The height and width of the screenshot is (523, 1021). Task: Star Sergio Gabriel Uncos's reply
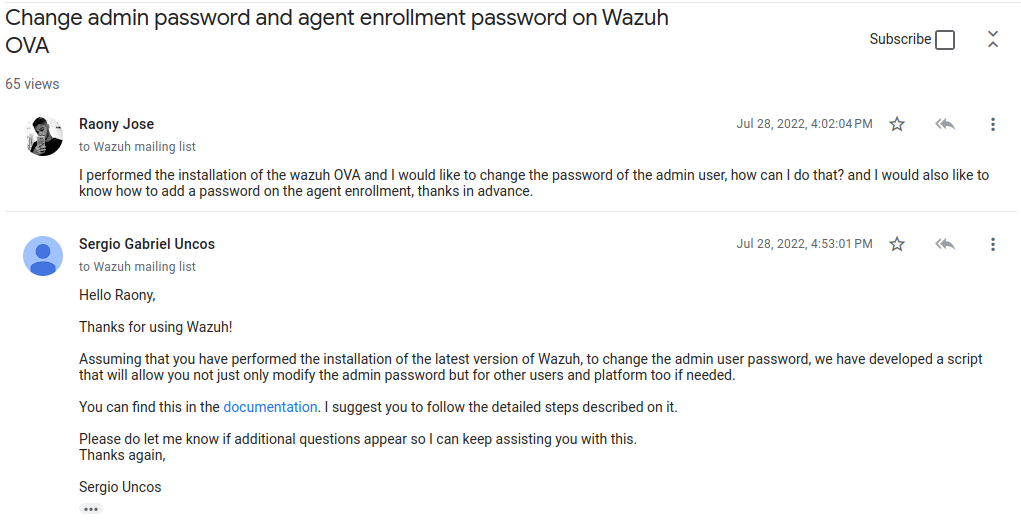pos(897,244)
